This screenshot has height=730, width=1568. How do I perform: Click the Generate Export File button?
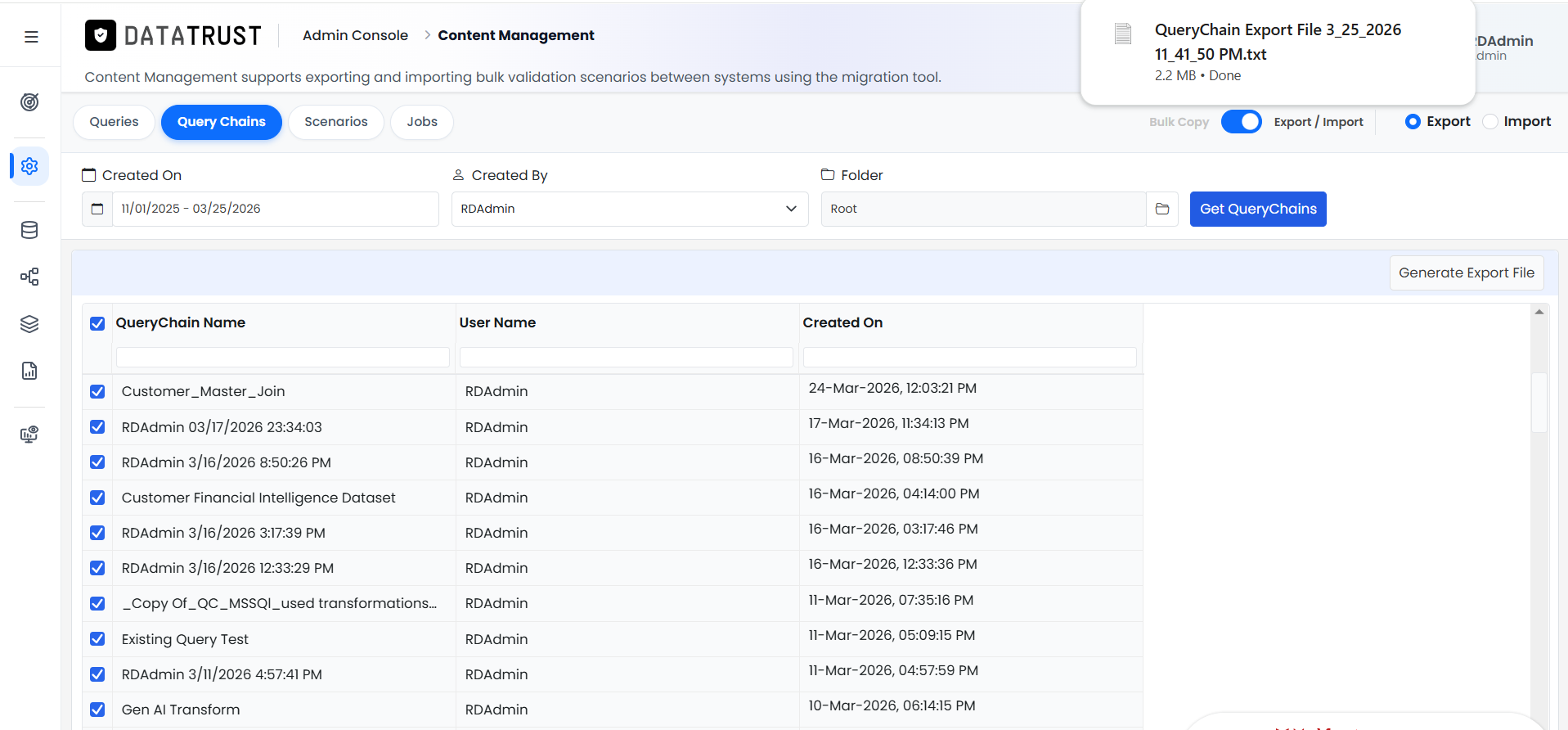(x=1467, y=273)
